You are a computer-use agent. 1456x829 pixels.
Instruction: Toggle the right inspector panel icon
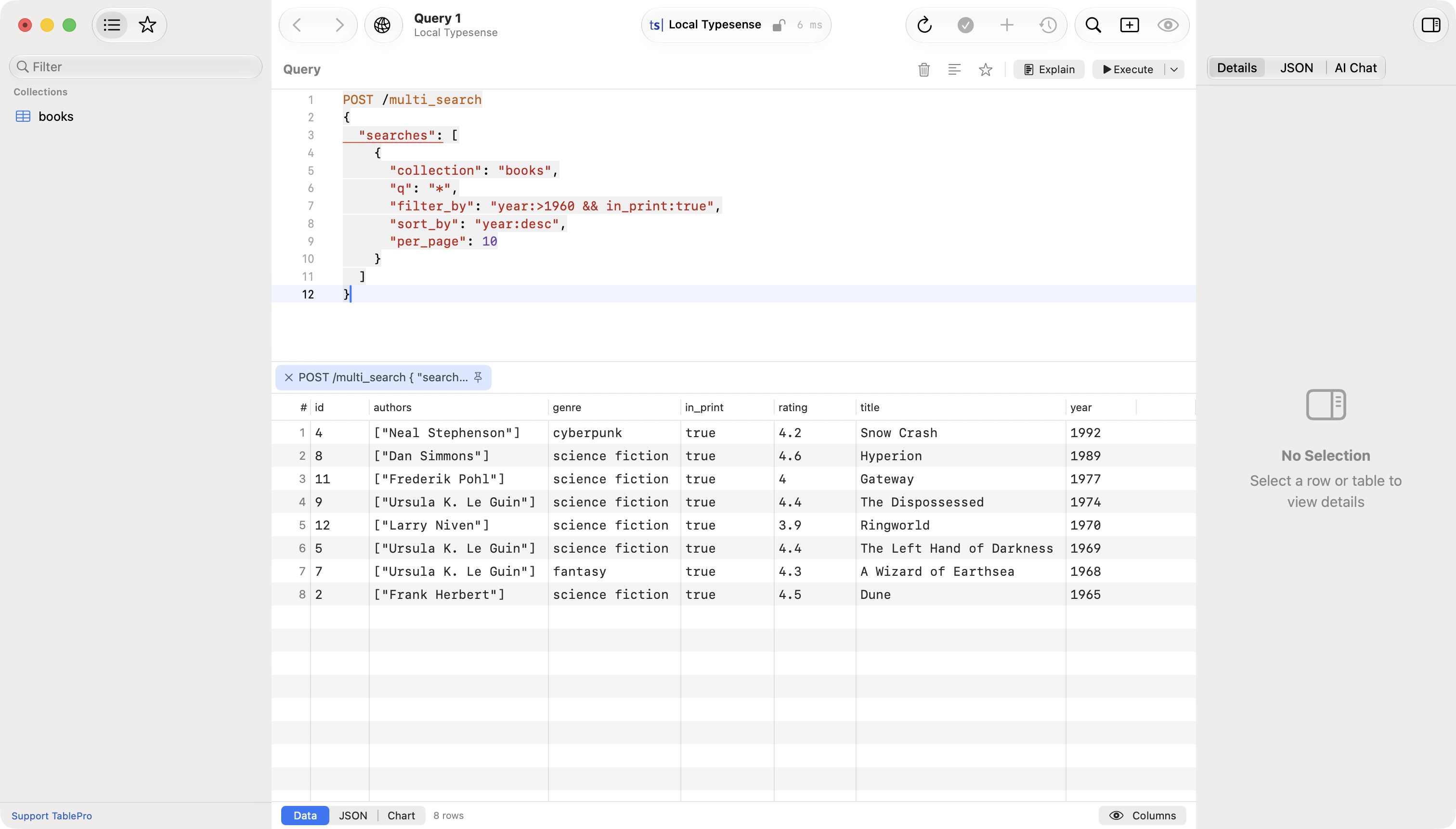(x=1431, y=25)
